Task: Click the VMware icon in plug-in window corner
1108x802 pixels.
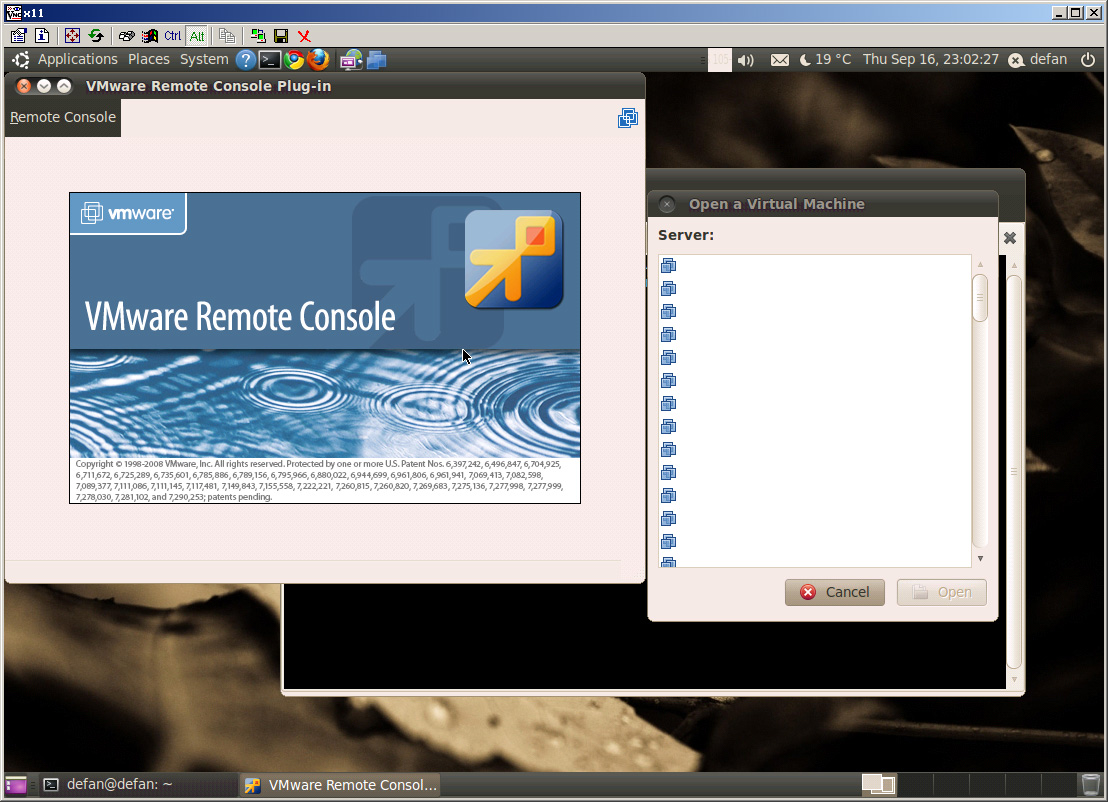Action: [627, 118]
